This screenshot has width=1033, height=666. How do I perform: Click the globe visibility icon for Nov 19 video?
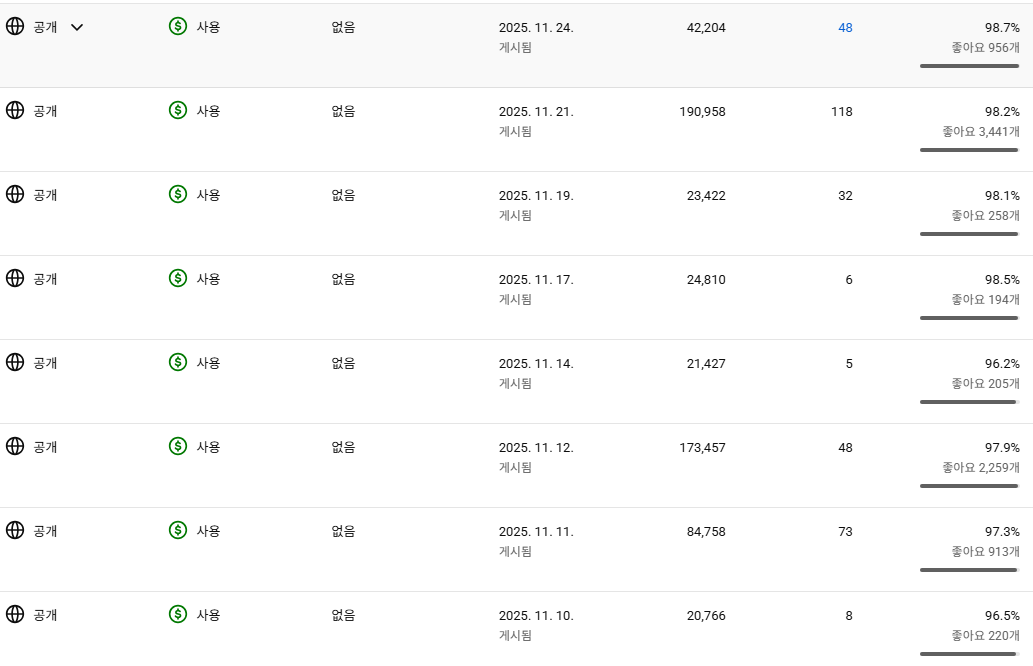coord(15,195)
